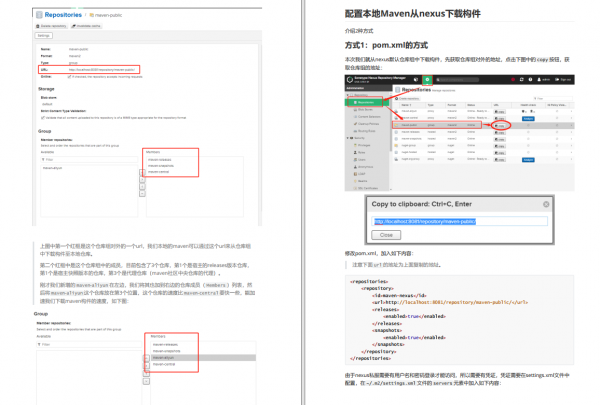Open Users under Security
This screenshot has height=405, width=600.
360,159
